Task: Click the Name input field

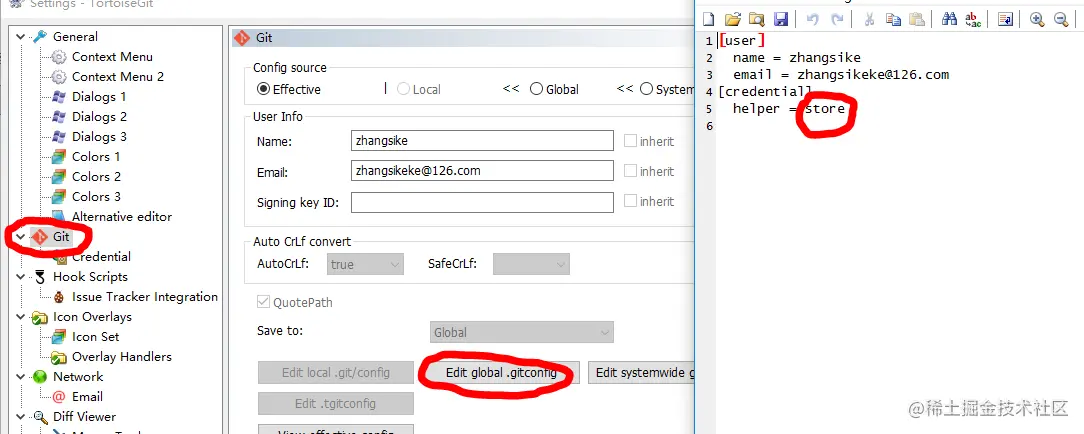Action: pos(483,141)
